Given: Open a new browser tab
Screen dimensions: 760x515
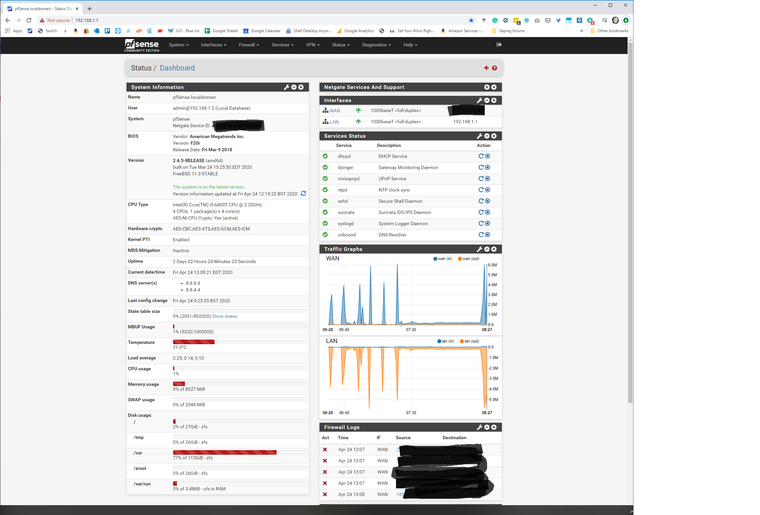Looking at the screenshot, I should tap(89, 9).
